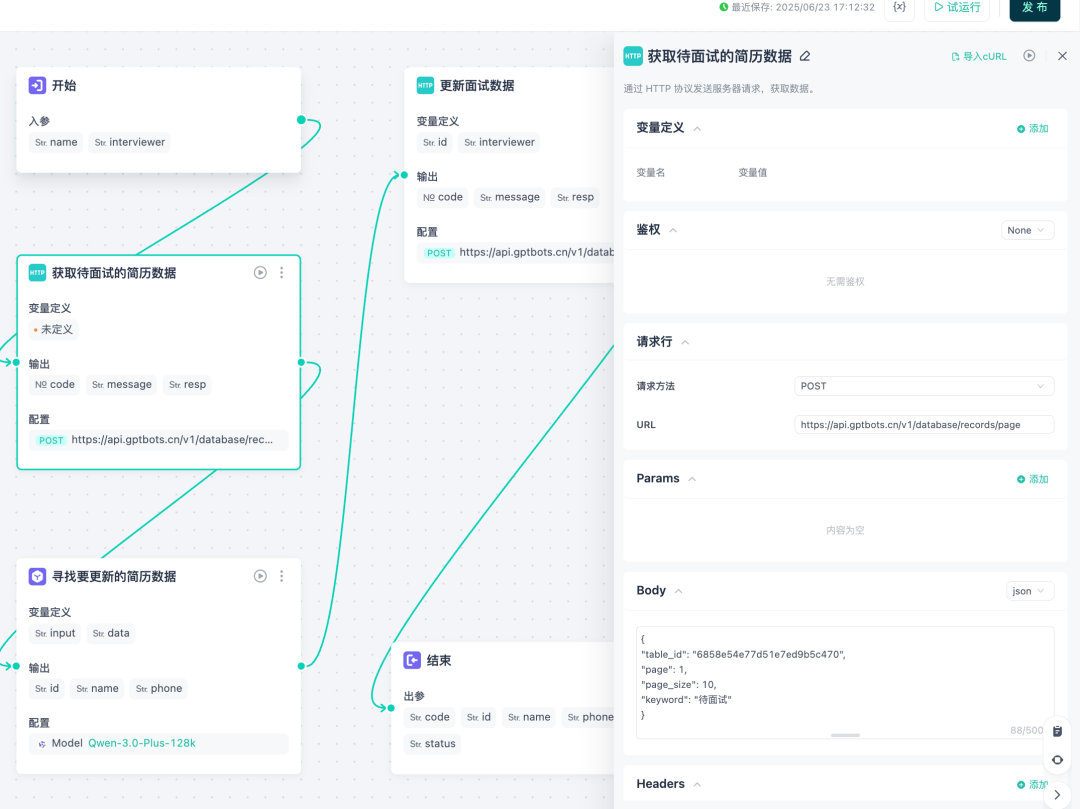This screenshot has height=809, width=1080.
Task: Click POST URL config in 获取待面试的简历数据 node
Action: point(158,440)
